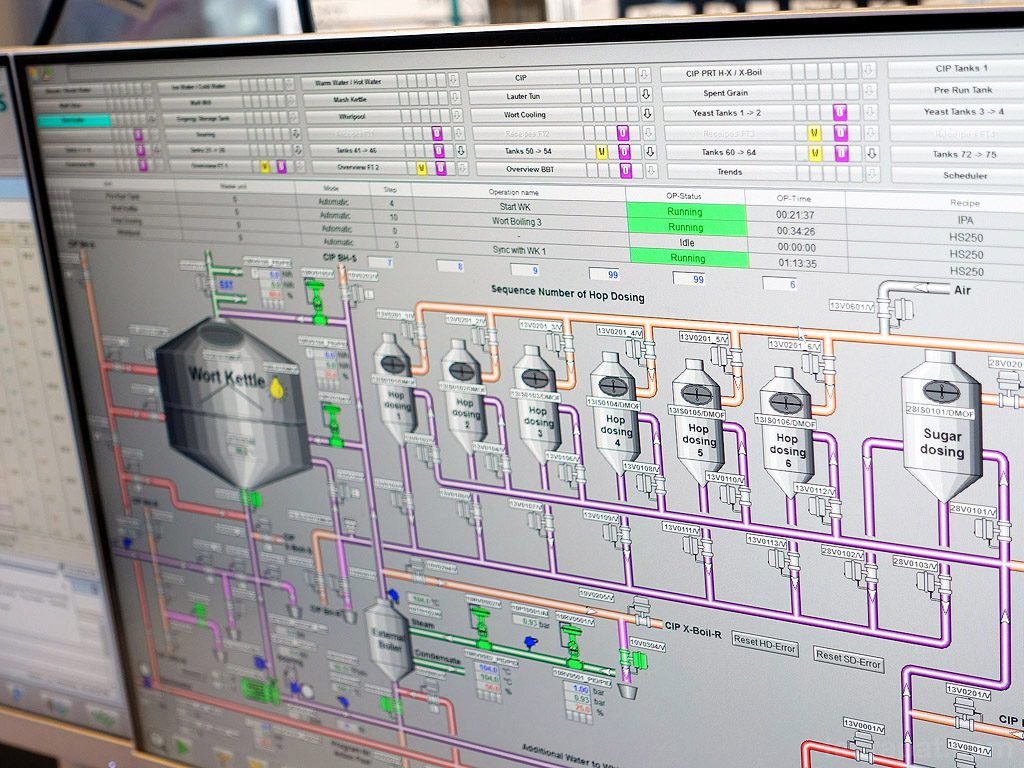
Task: Click the yellow light bulb on Wort Kettle
Action: click(x=277, y=388)
